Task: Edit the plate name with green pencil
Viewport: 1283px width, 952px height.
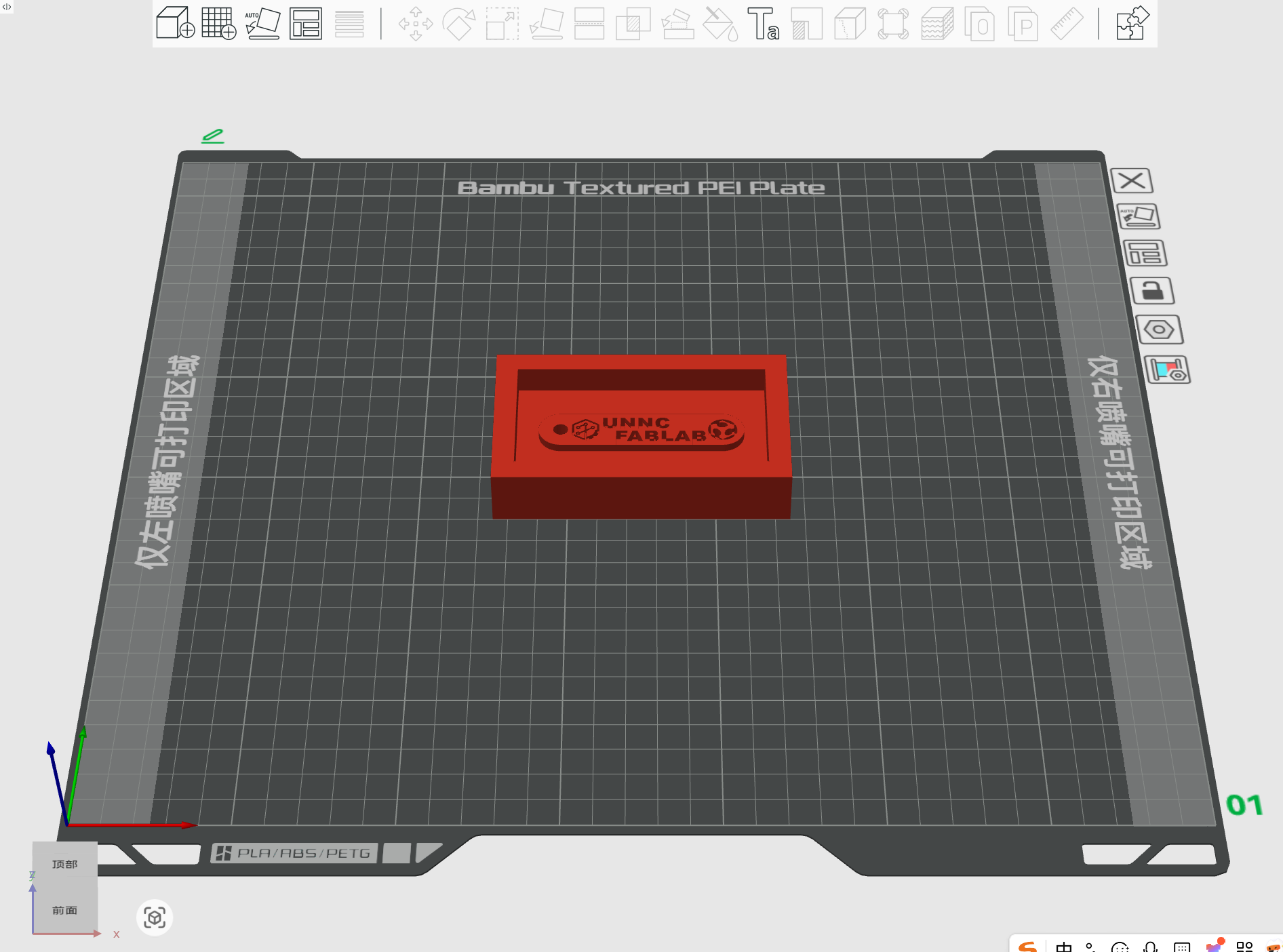Action: pyautogui.click(x=212, y=136)
